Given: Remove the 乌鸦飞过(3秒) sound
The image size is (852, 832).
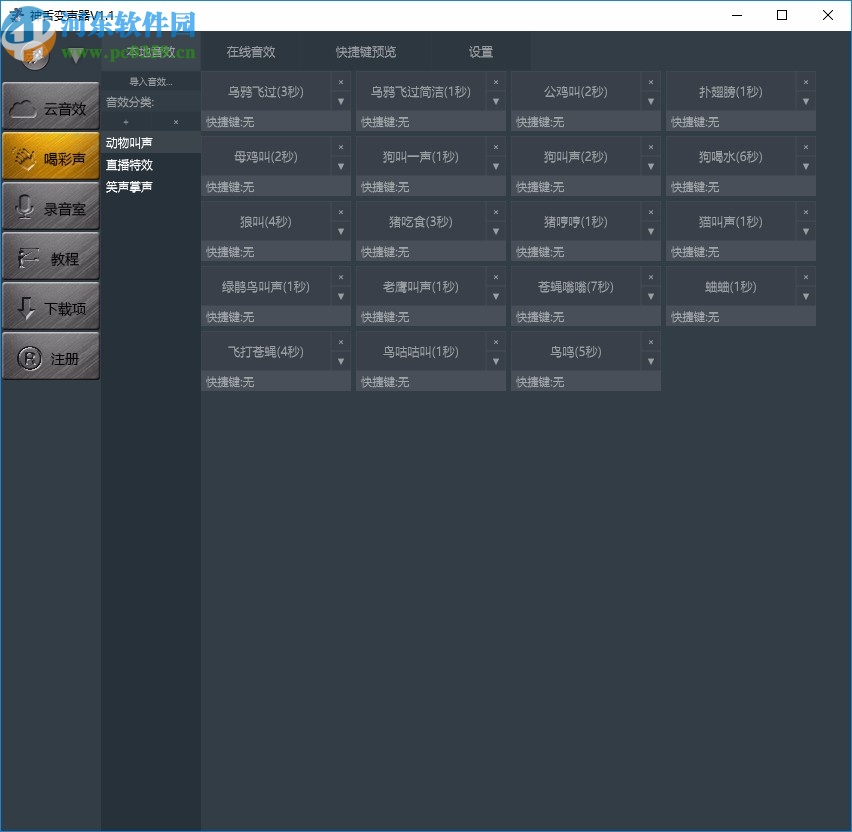Looking at the screenshot, I should pos(341,82).
